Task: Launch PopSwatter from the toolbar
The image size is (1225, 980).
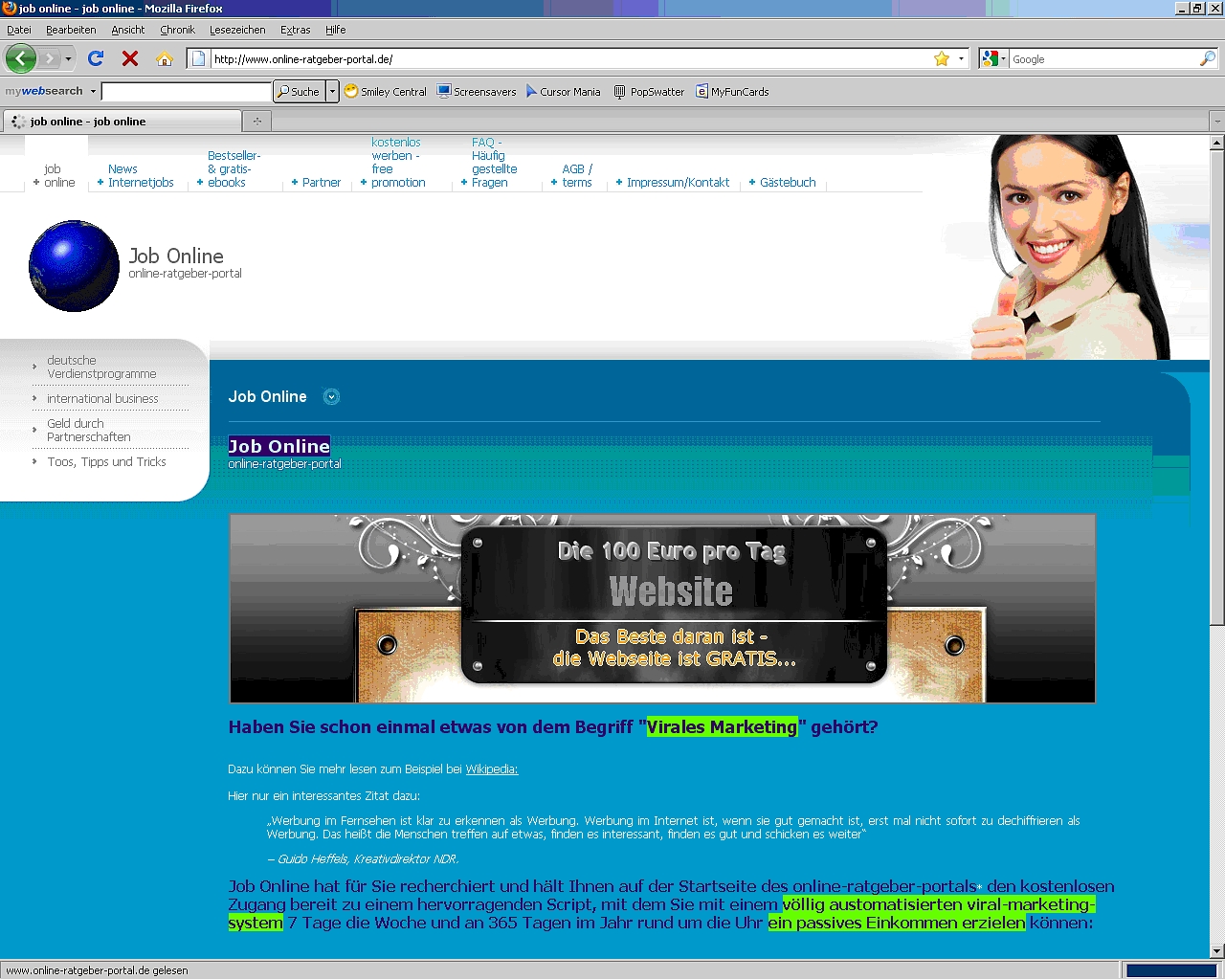Action: (x=649, y=92)
